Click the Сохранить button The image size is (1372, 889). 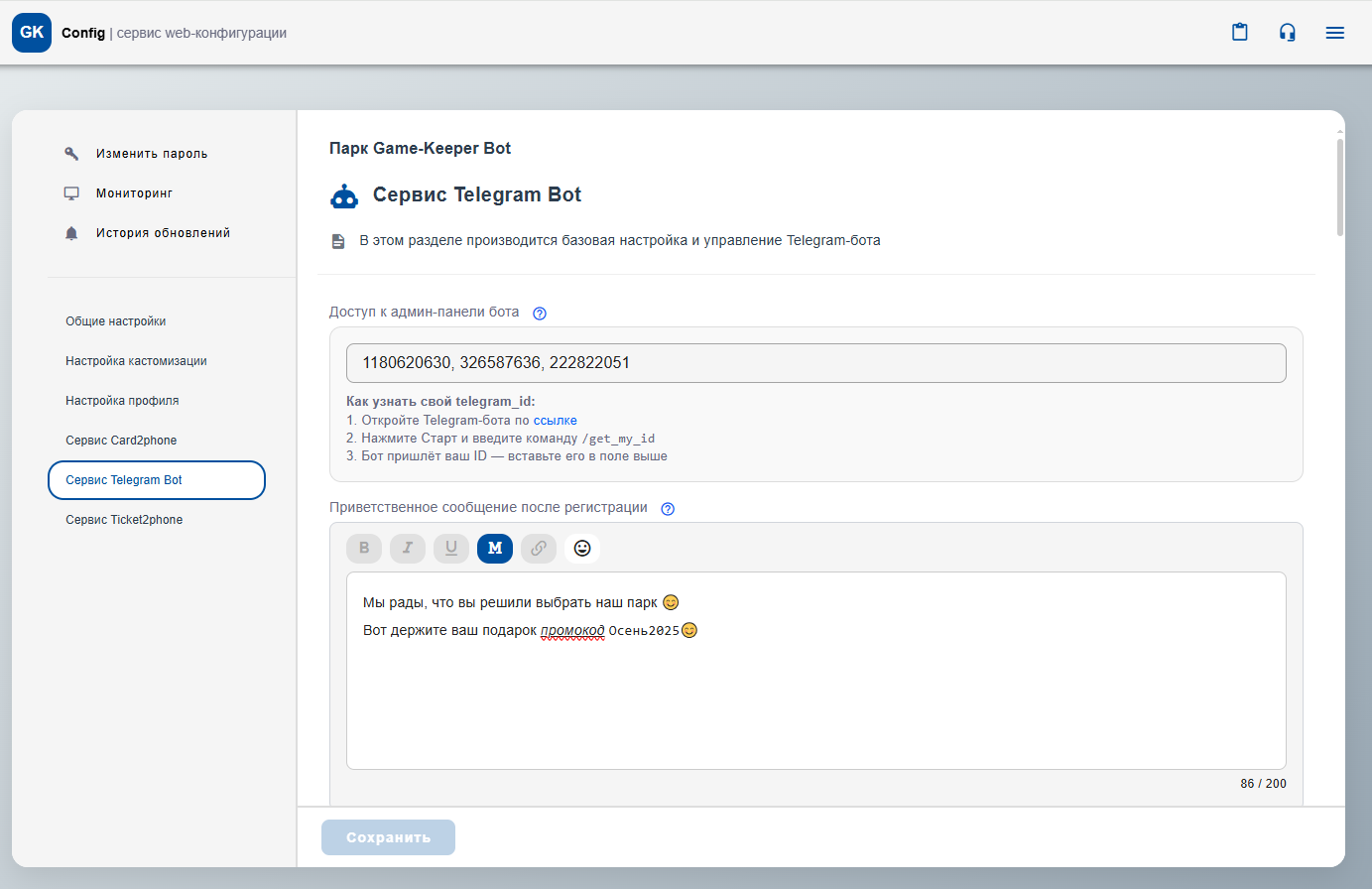388,837
